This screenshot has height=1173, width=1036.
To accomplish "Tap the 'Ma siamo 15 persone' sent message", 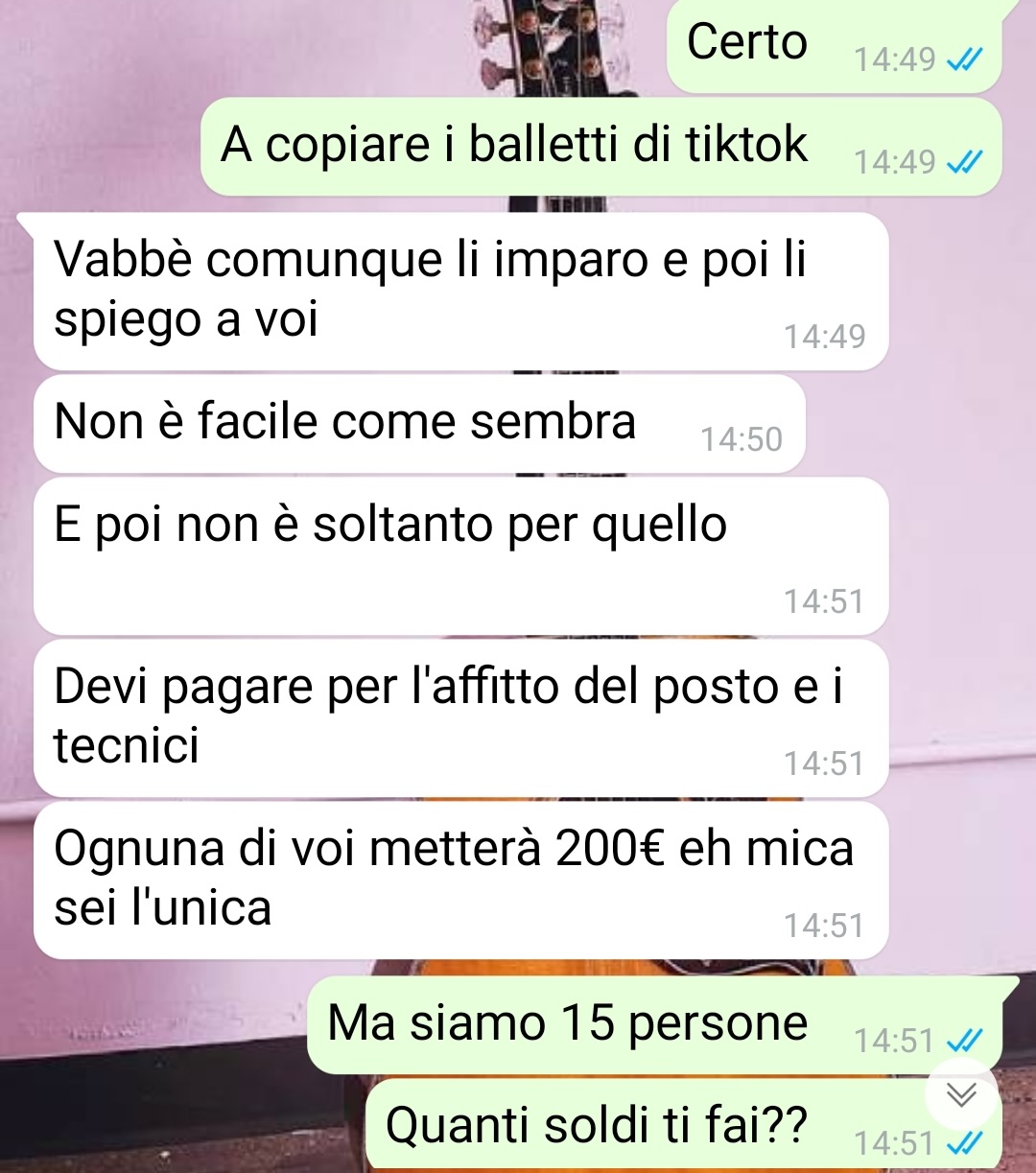I will click(655, 1025).
